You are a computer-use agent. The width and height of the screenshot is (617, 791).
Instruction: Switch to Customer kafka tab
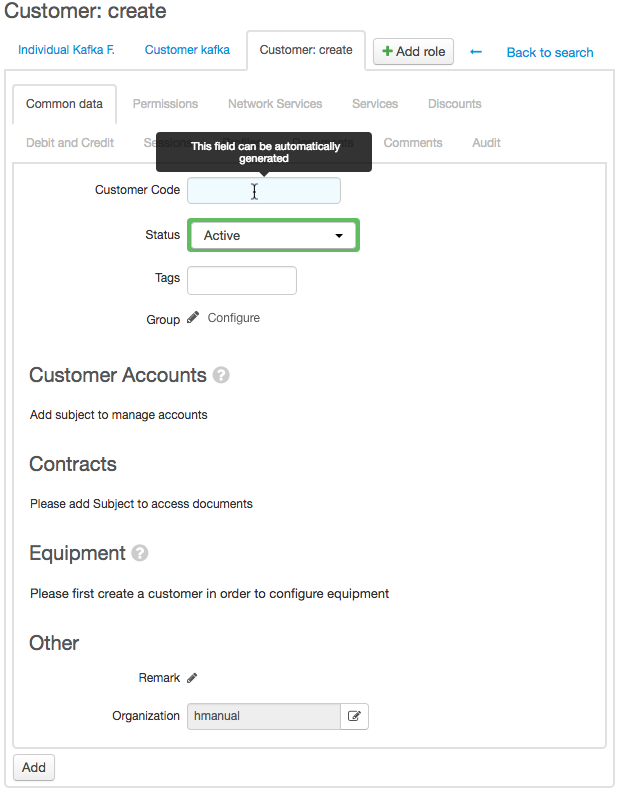pos(187,50)
